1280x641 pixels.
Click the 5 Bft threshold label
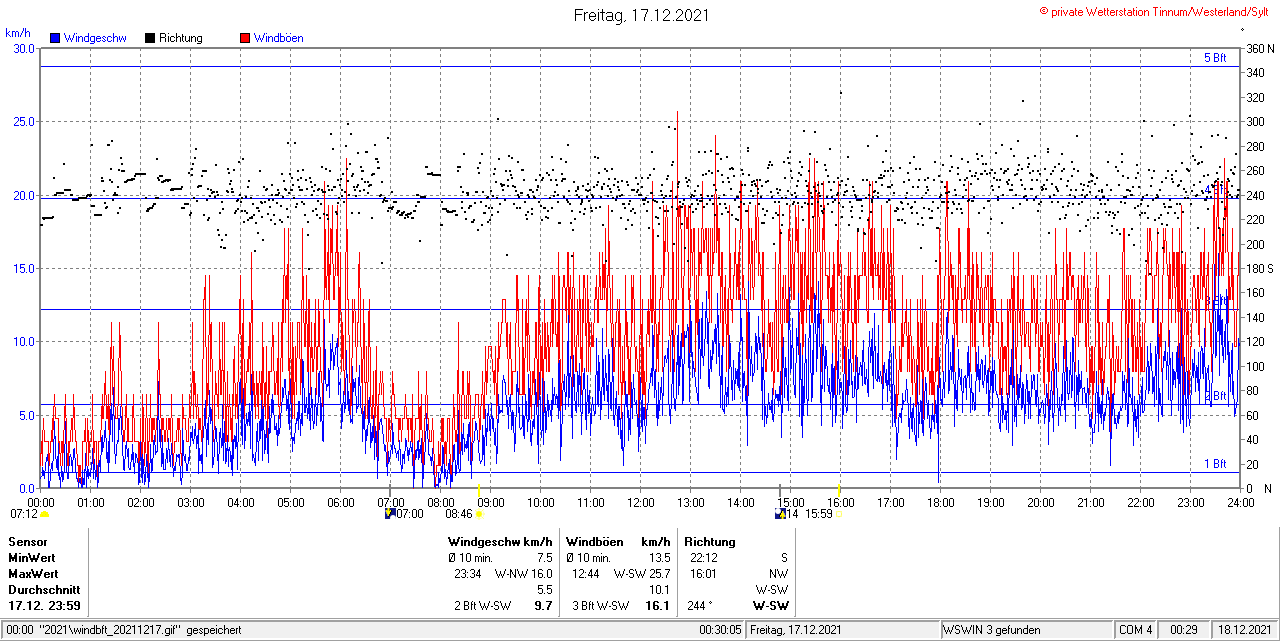[1215, 58]
